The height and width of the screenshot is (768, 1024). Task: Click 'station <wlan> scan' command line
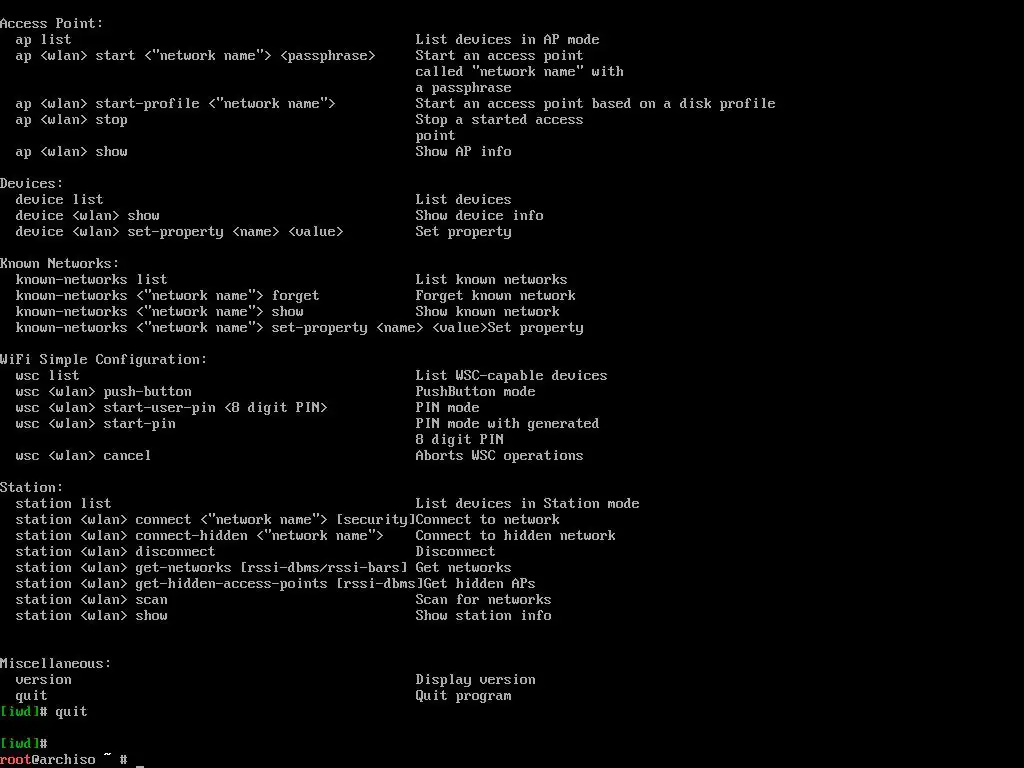91,600
